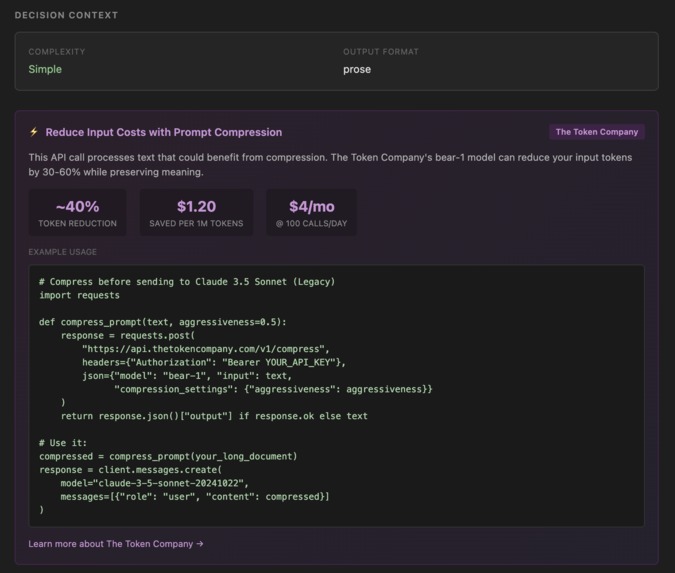Image resolution: width=675 pixels, height=573 pixels.
Task: Open the Learn more about The Token Company link
Action: 116,544
